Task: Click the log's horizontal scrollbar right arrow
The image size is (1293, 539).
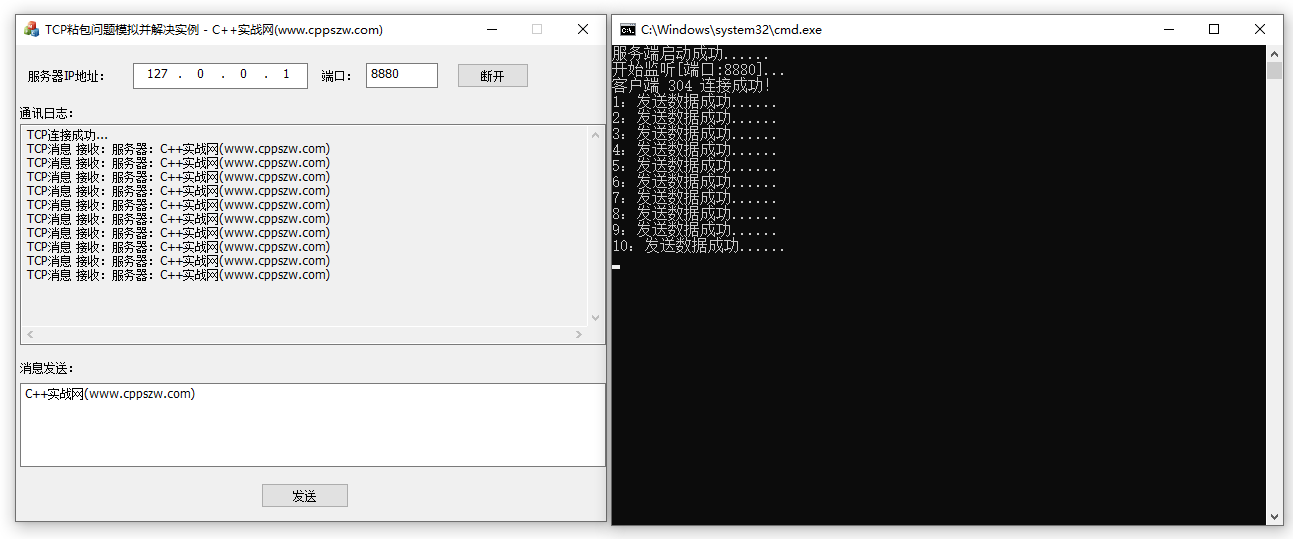Action: tap(578, 334)
